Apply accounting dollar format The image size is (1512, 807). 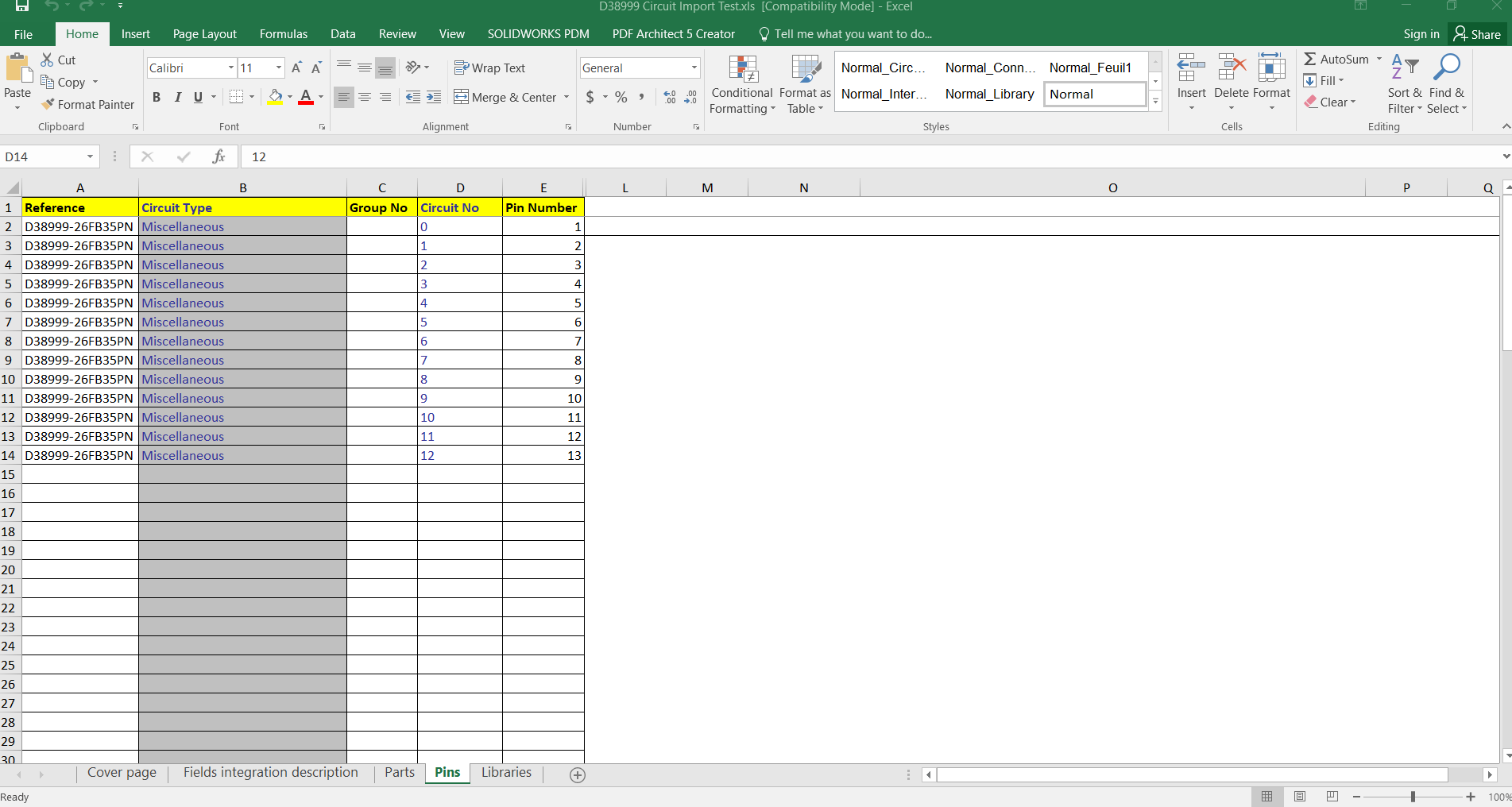point(590,97)
